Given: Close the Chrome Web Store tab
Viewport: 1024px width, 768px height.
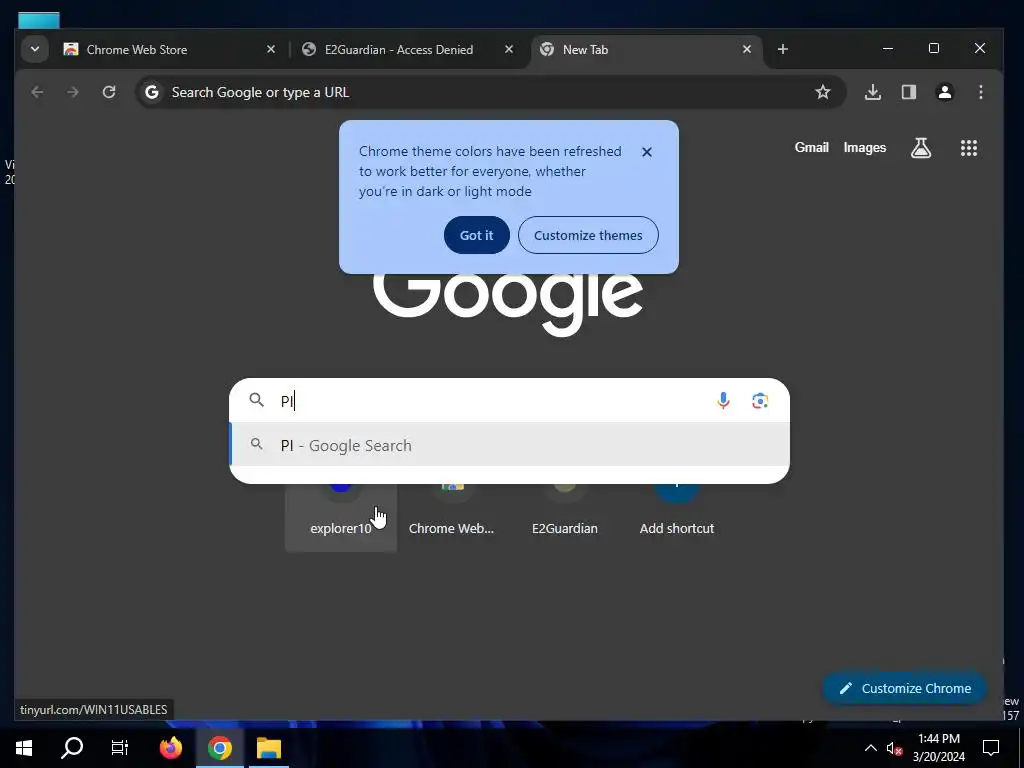Looking at the screenshot, I should 271,50.
